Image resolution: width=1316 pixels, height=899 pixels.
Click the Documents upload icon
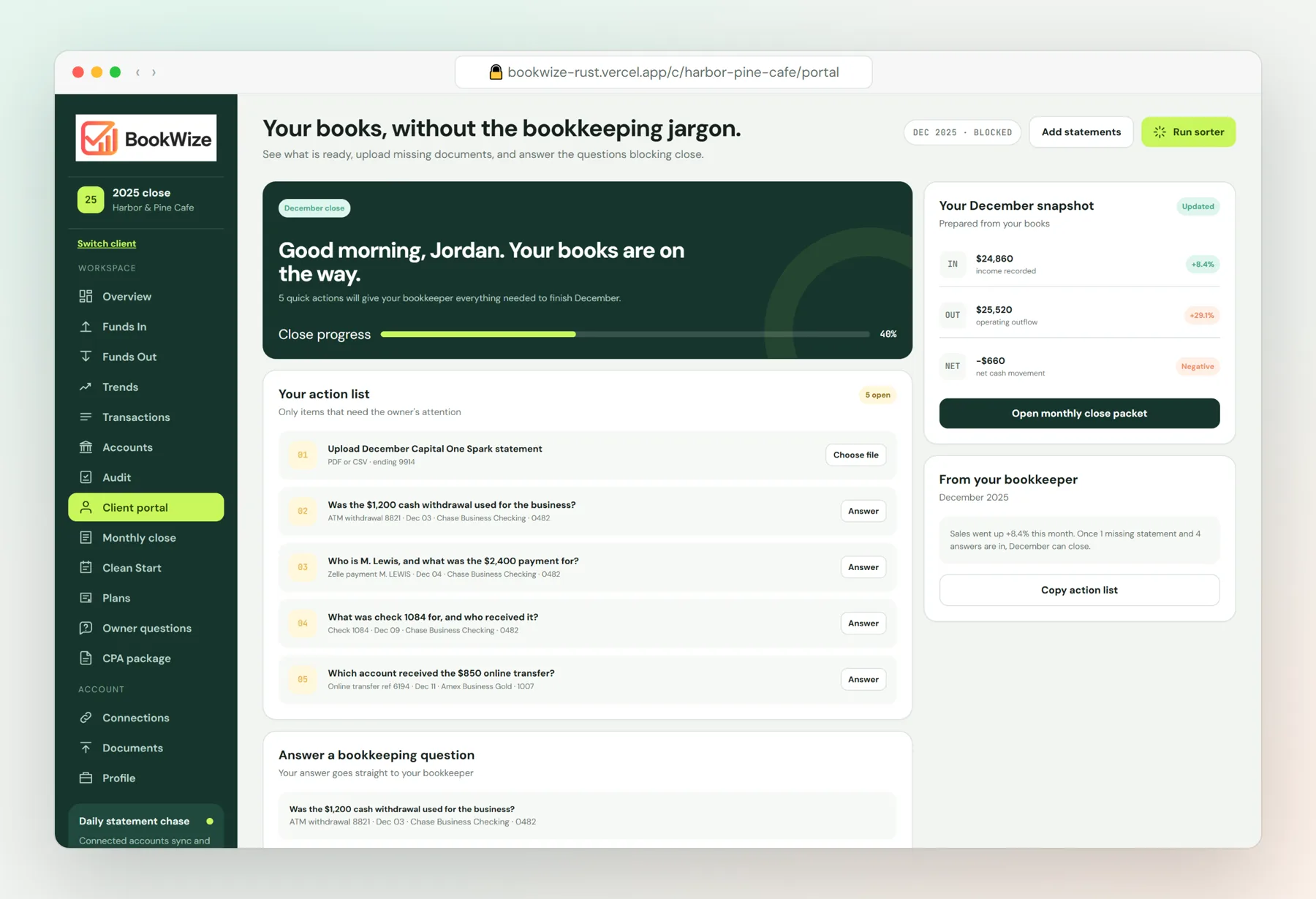(x=86, y=748)
